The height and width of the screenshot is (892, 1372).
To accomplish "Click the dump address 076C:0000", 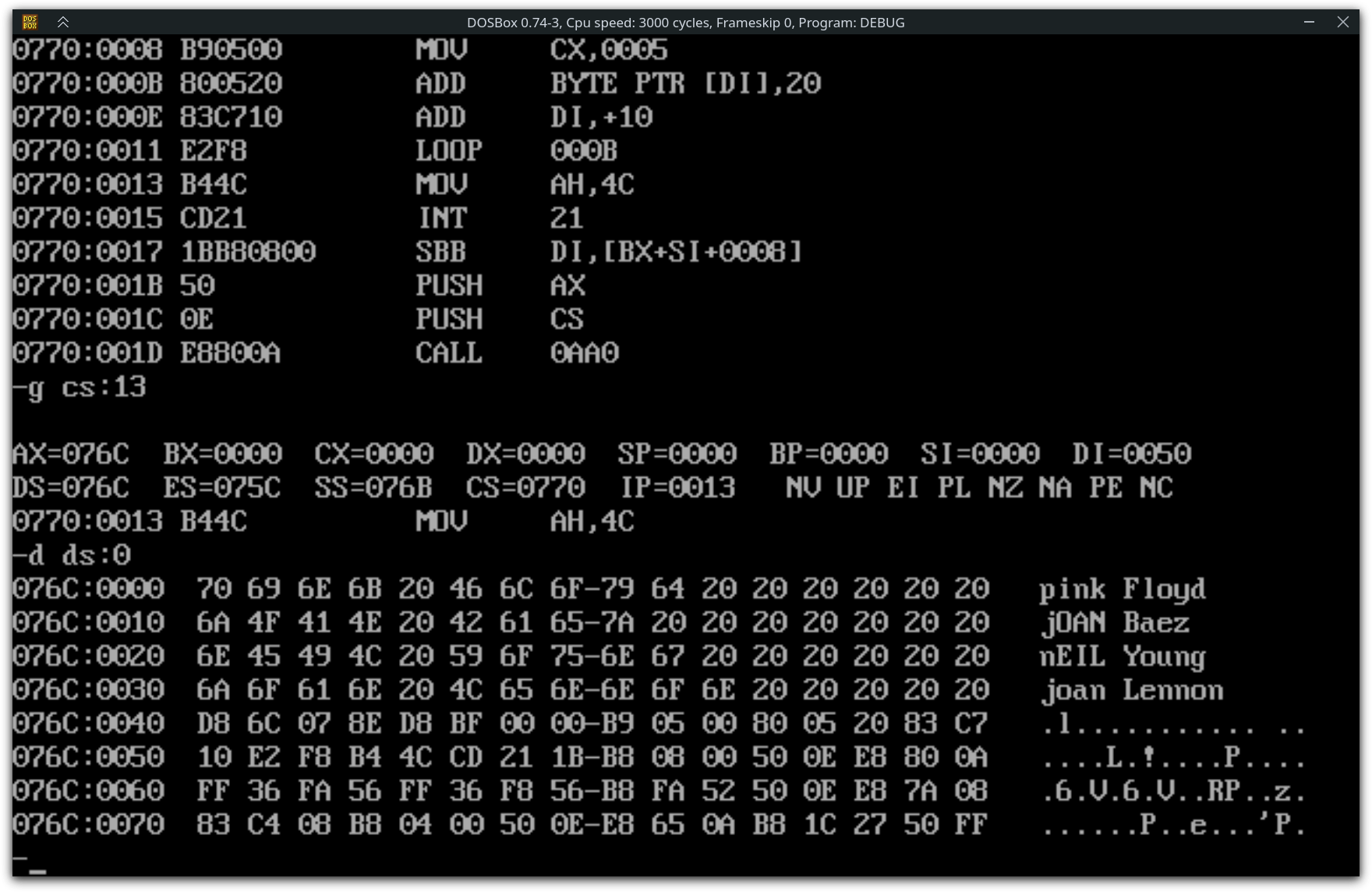I will click(x=88, y=589).
